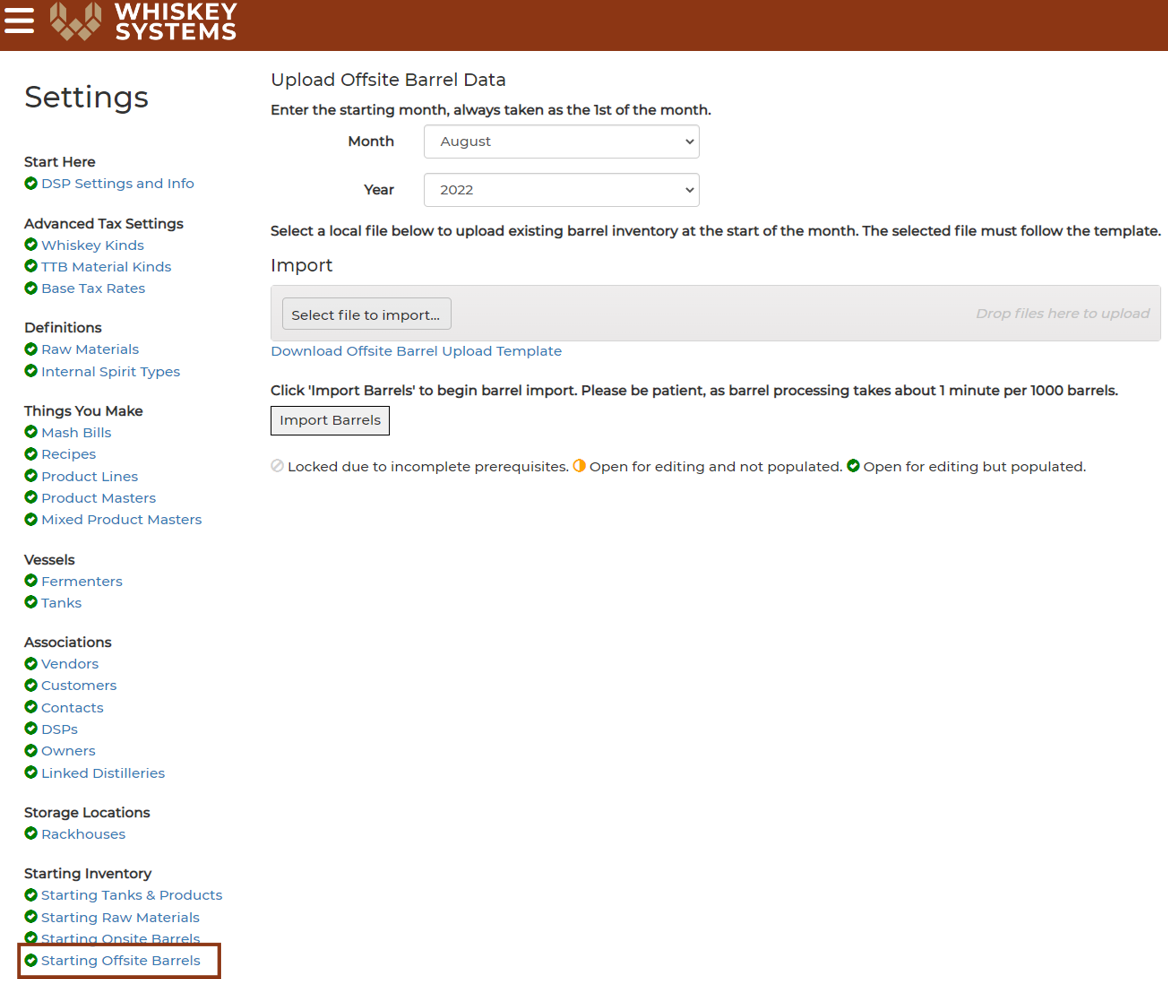Click the orange half-circle legend icon

(579, 466)
